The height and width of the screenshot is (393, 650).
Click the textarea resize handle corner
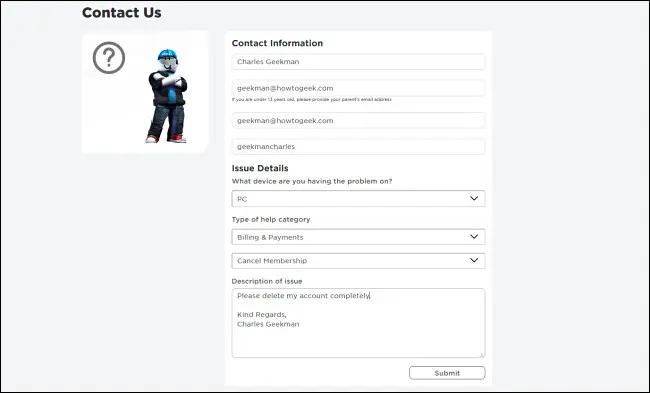[482, 354]
